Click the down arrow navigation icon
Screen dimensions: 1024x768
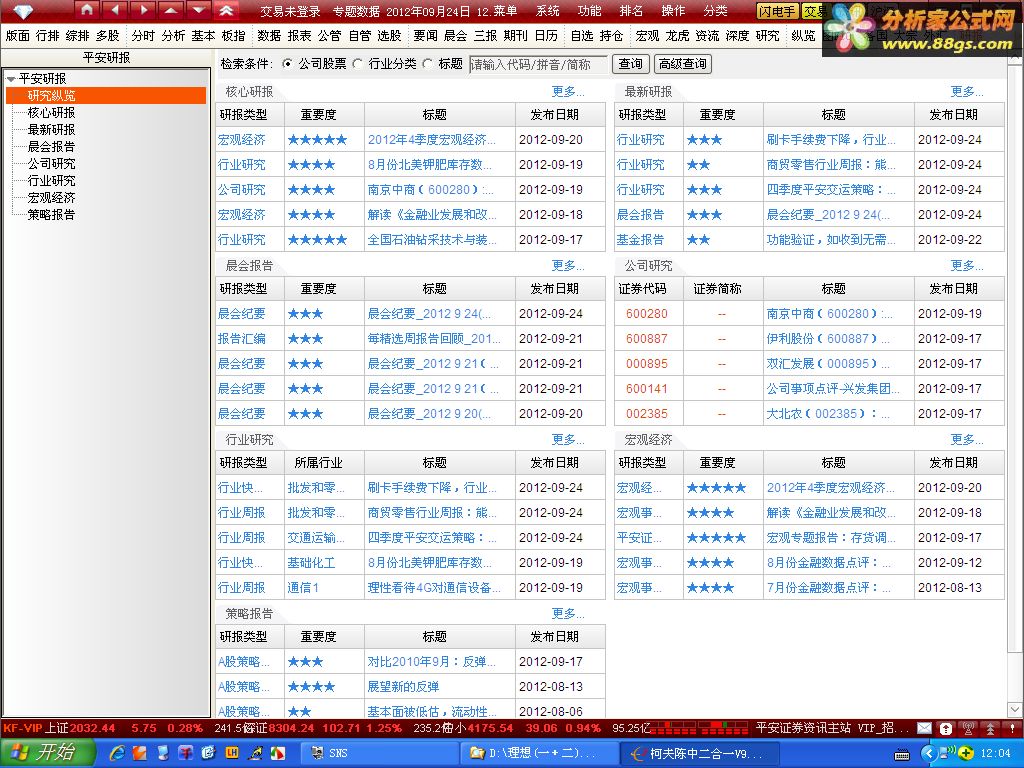(x=199, y=10)
